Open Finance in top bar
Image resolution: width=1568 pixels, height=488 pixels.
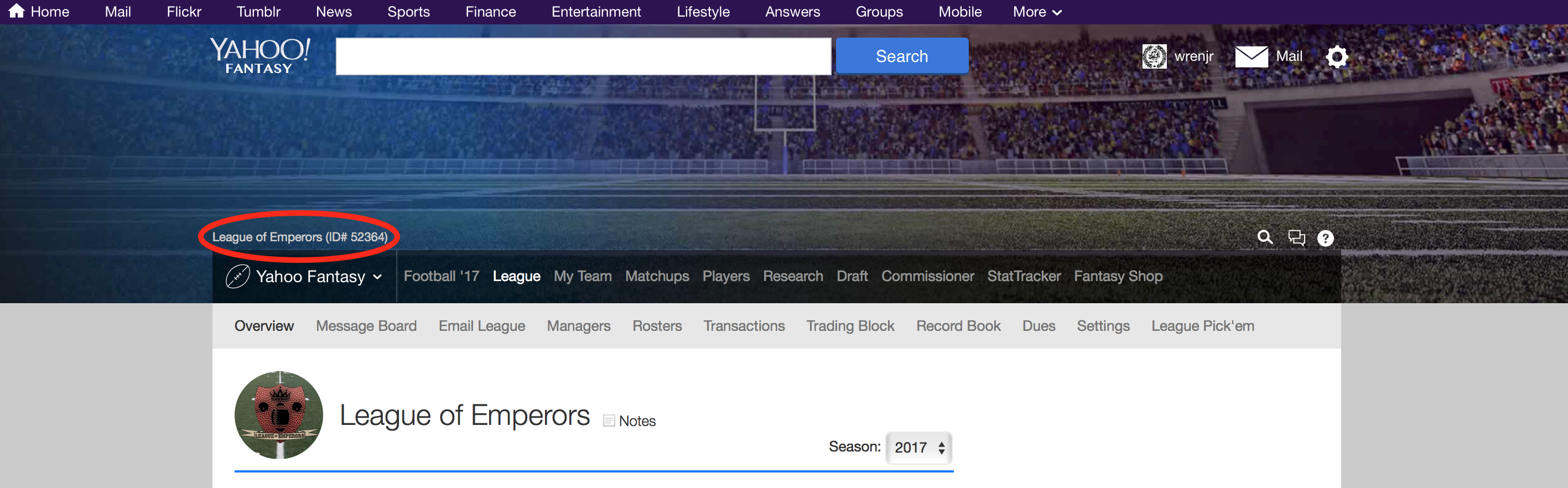click(x=491, y=12)
